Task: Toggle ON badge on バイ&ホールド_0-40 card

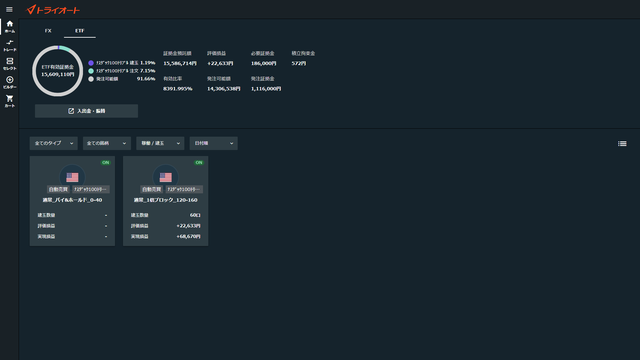Action: 106,162
